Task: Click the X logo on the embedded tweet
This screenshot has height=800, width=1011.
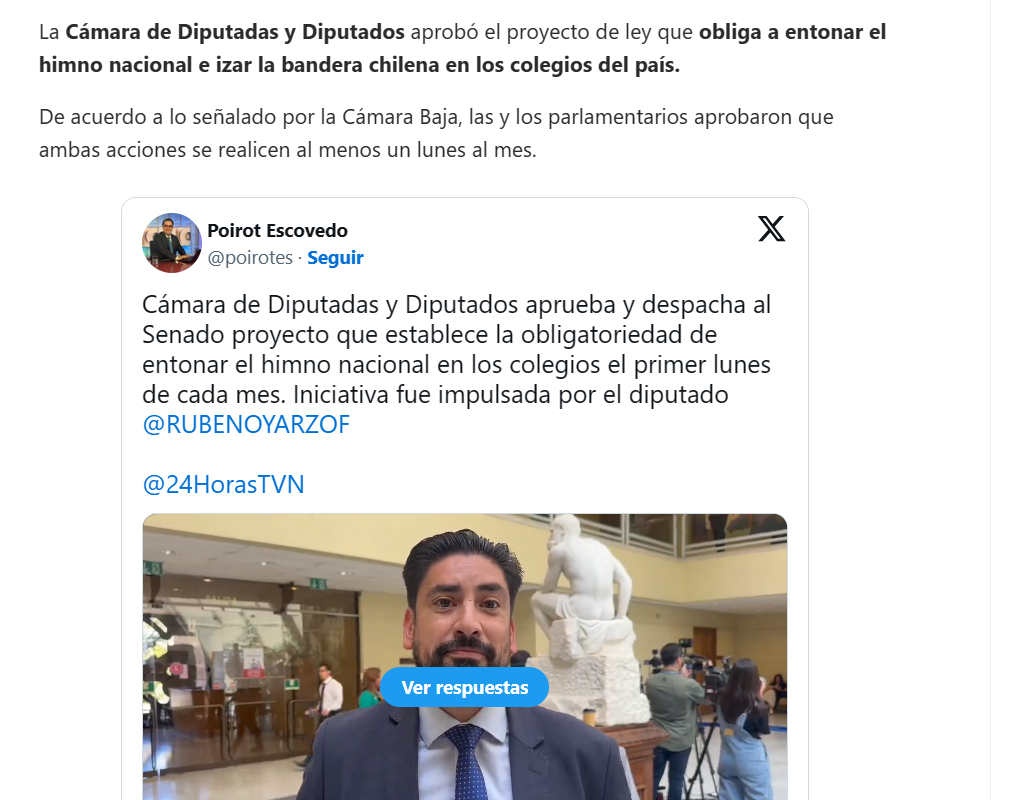Action: click(771, 229)
